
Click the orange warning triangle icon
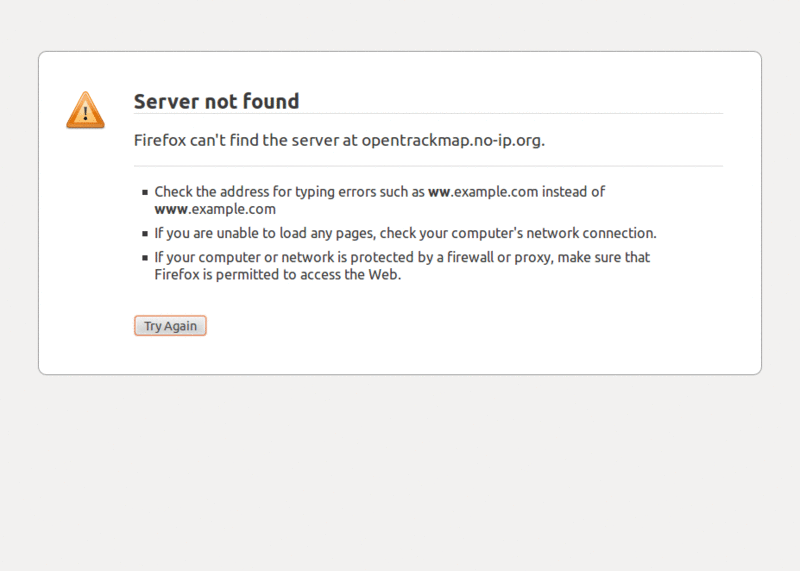click(x=85, y=110)
